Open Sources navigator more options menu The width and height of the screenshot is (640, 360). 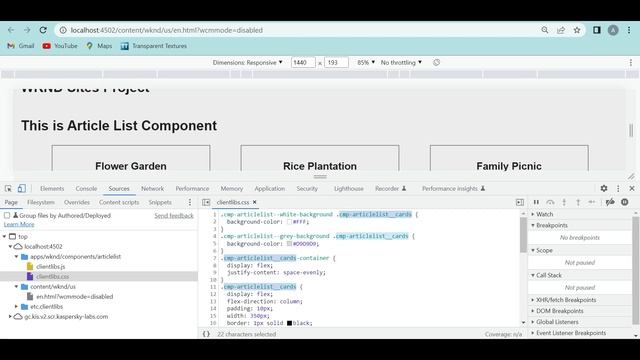click(190, 202)
